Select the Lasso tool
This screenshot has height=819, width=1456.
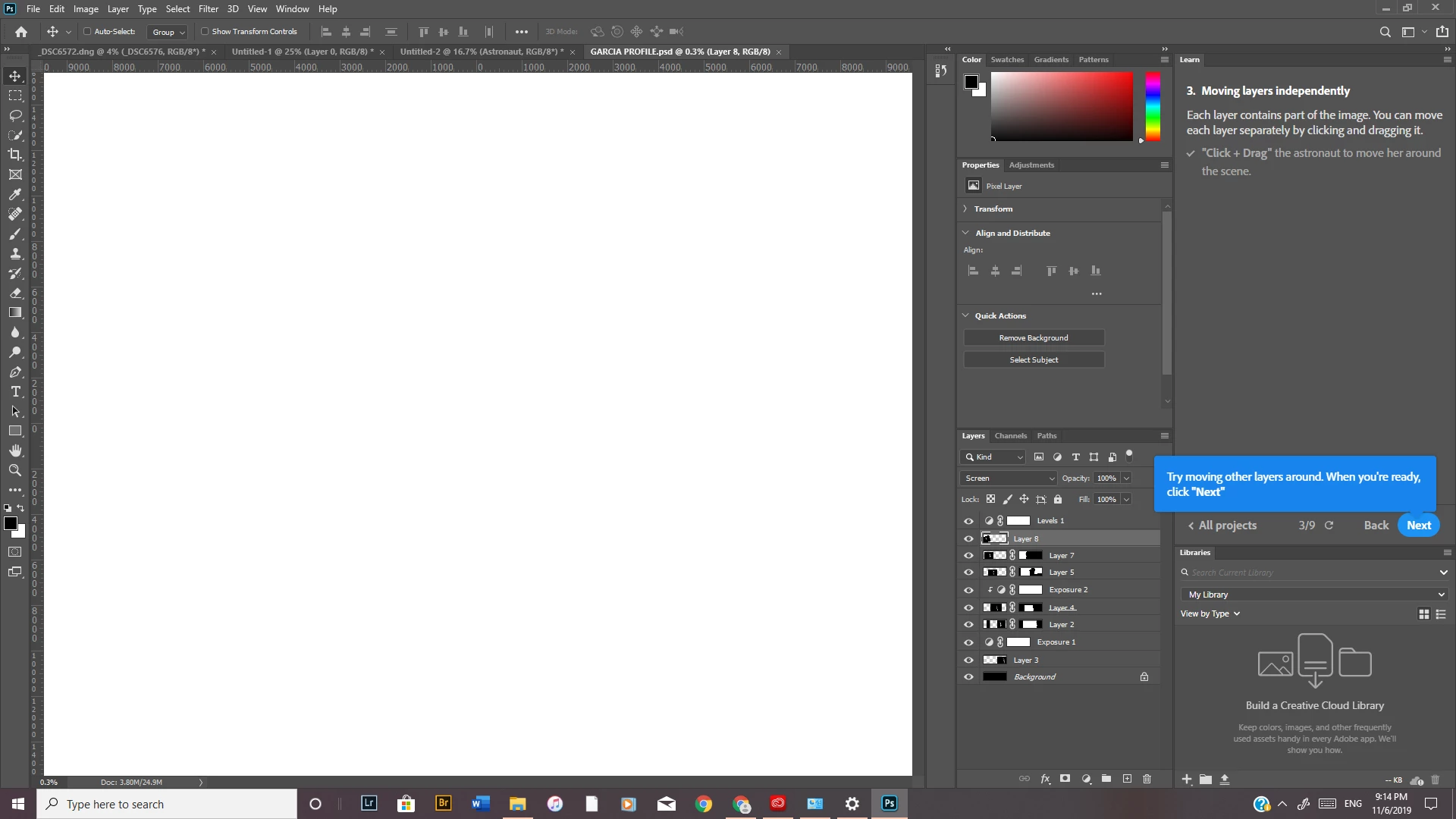click(x=15, y=115)
